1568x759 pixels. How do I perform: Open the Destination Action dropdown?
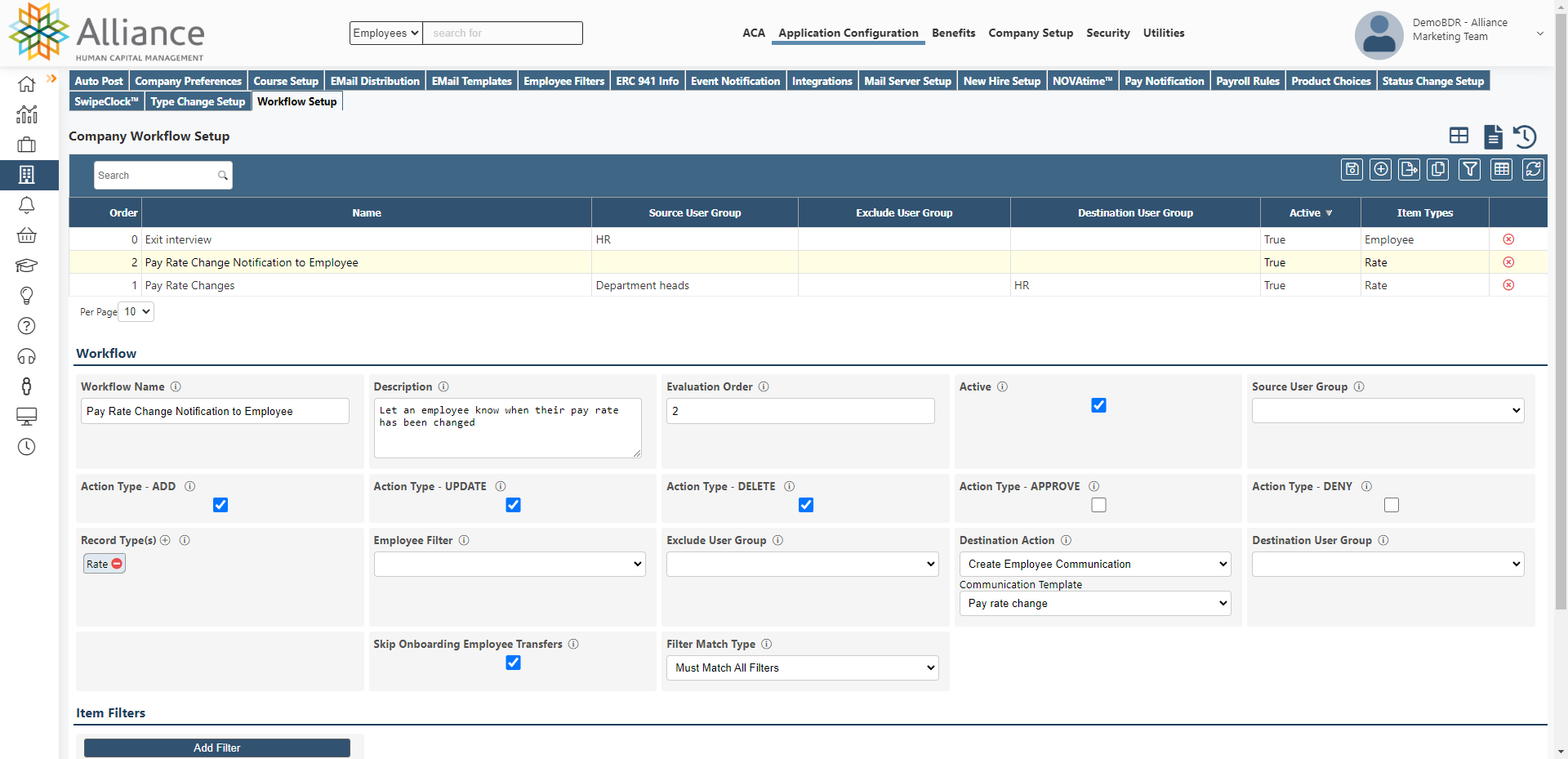pyautogui.click(x=1095, y=565)
